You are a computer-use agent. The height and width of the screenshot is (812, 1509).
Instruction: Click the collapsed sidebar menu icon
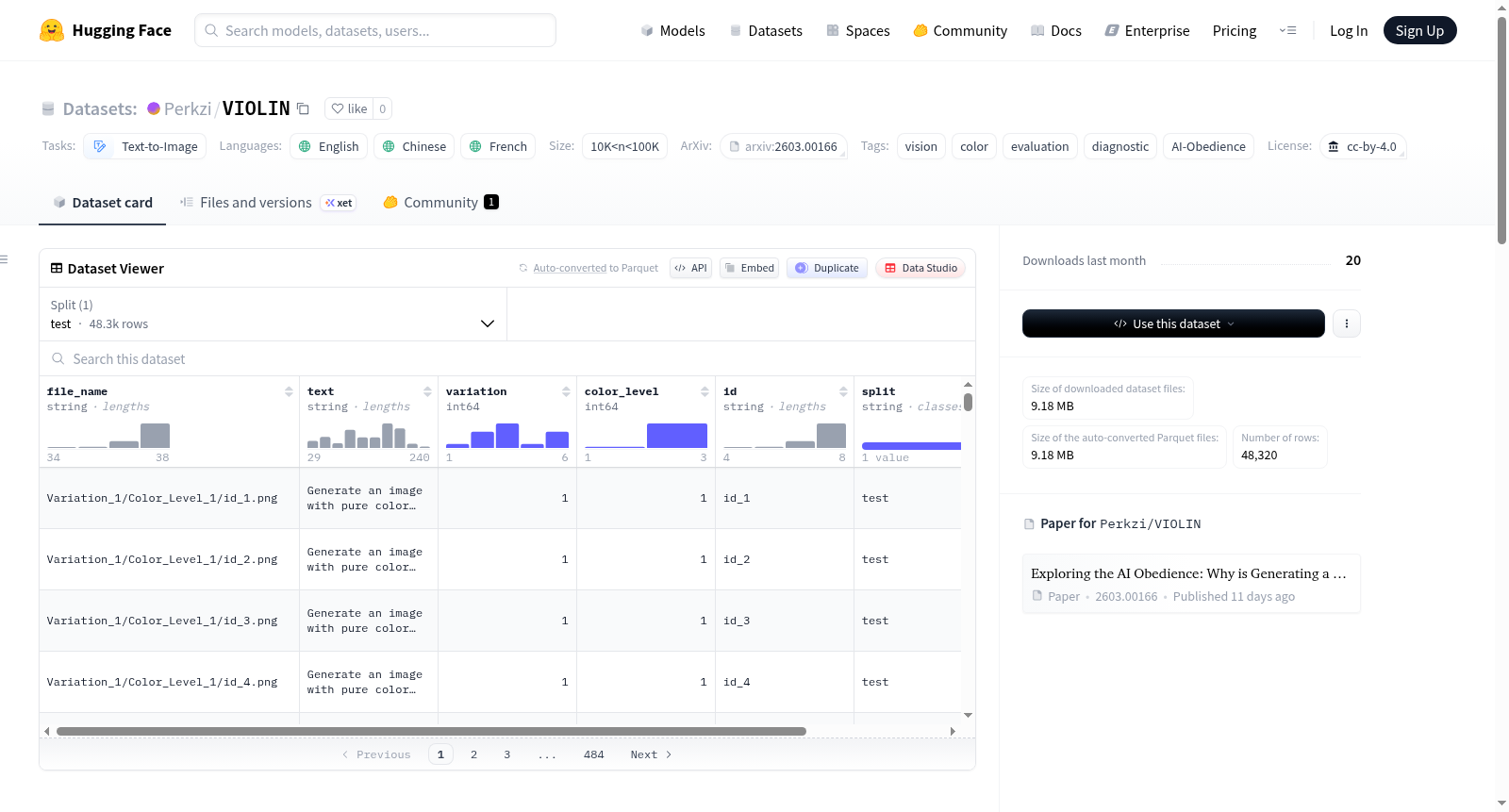4,259
